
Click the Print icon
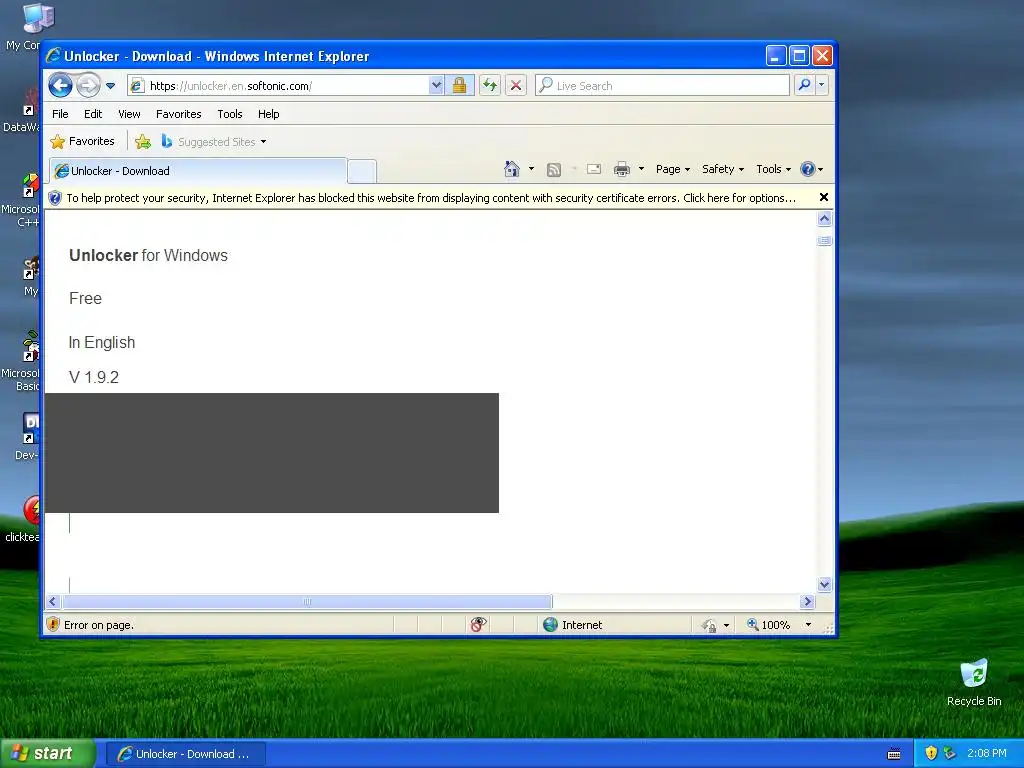[x=622, y=169]
